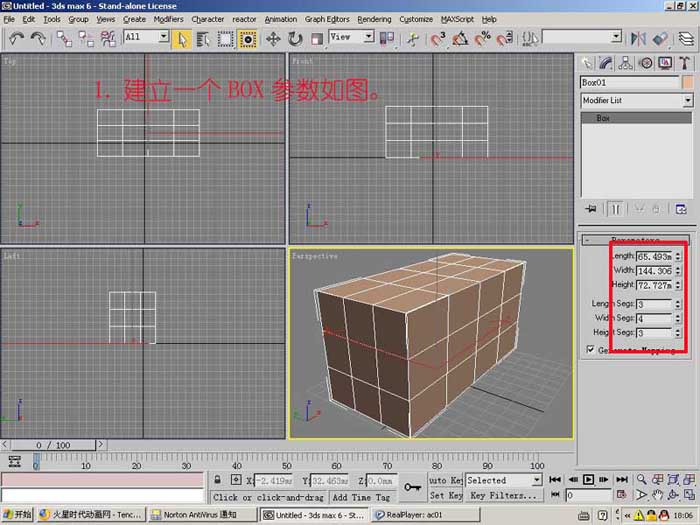Activate the Select and Uniform Scale tool

[317, 39]
